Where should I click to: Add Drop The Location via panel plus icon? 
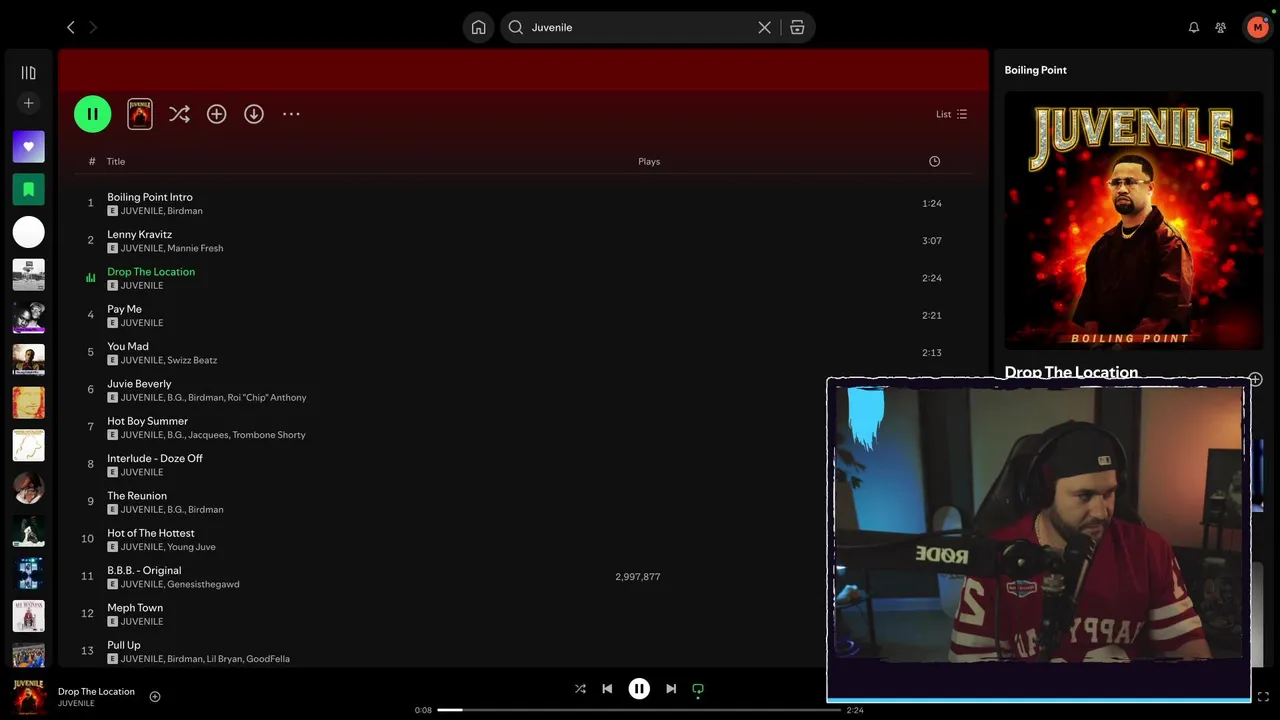pyautogui.click(x=1256, y=379)
